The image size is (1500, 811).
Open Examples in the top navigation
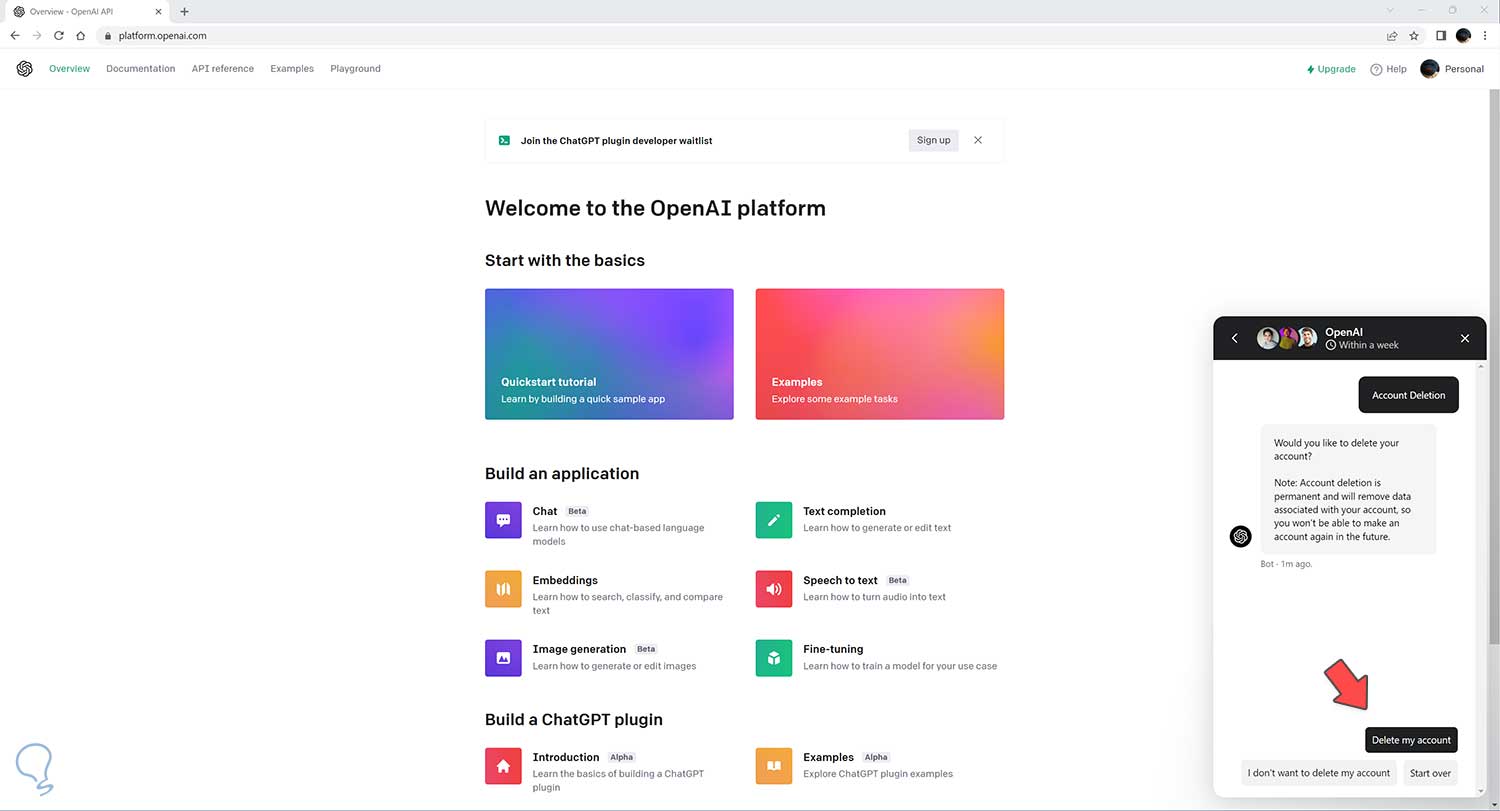click(x=292, y=69)
